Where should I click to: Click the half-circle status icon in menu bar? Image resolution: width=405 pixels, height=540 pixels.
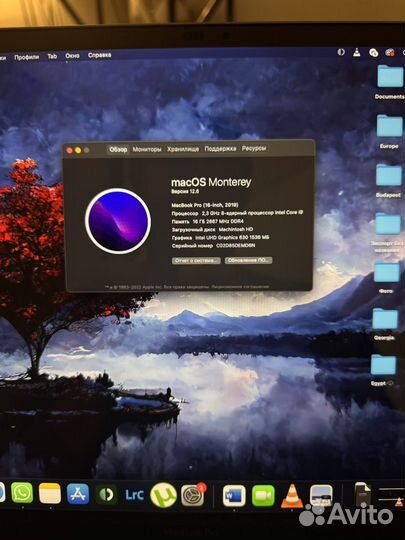click(341, 52)
